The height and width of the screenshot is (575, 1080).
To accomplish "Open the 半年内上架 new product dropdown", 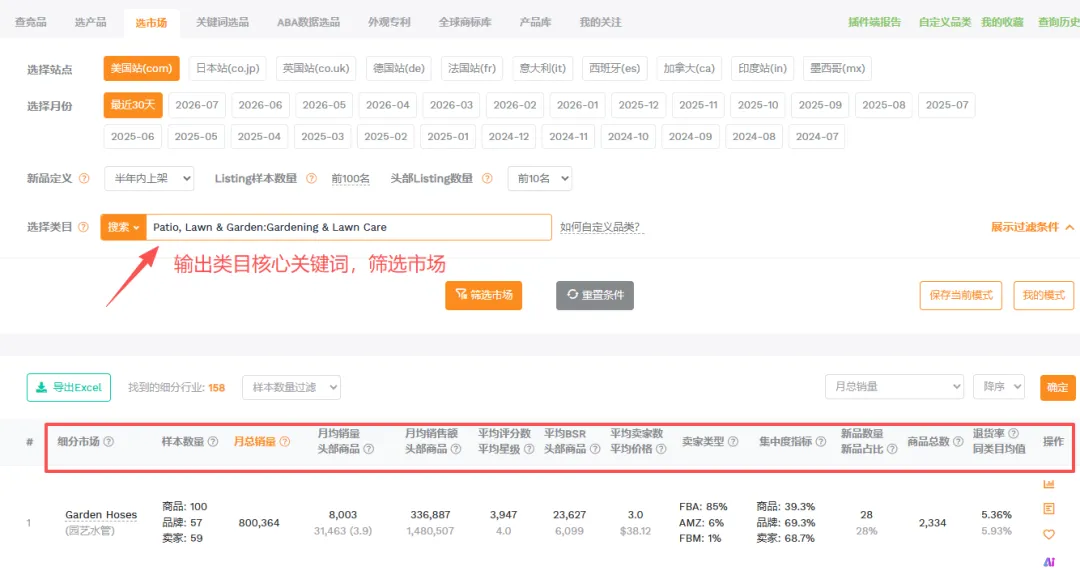I will pyautogui.click(x=149, y=178).
